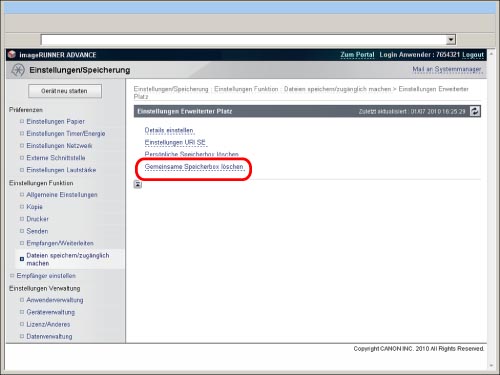Select Empfänger einstellen in the sidebar
This screenshot has height=375, width=500.
46,276
